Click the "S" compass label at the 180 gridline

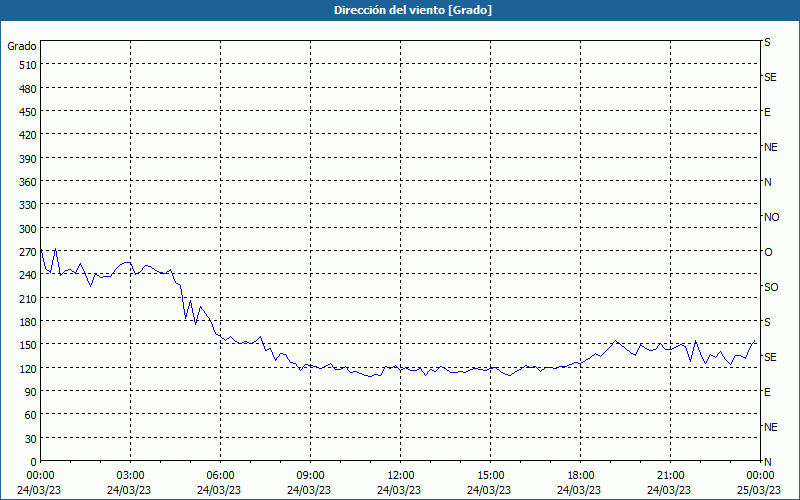click(x=767, y=322)
